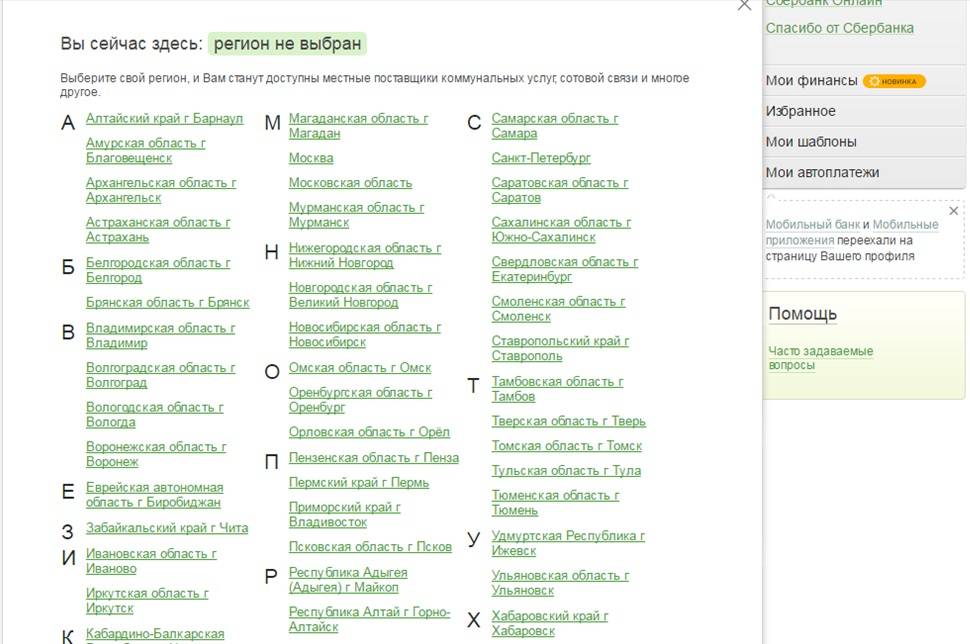970x644 pixels.
Task: Click the 'регион не выбран' current region label
Action: click(287, 44)
